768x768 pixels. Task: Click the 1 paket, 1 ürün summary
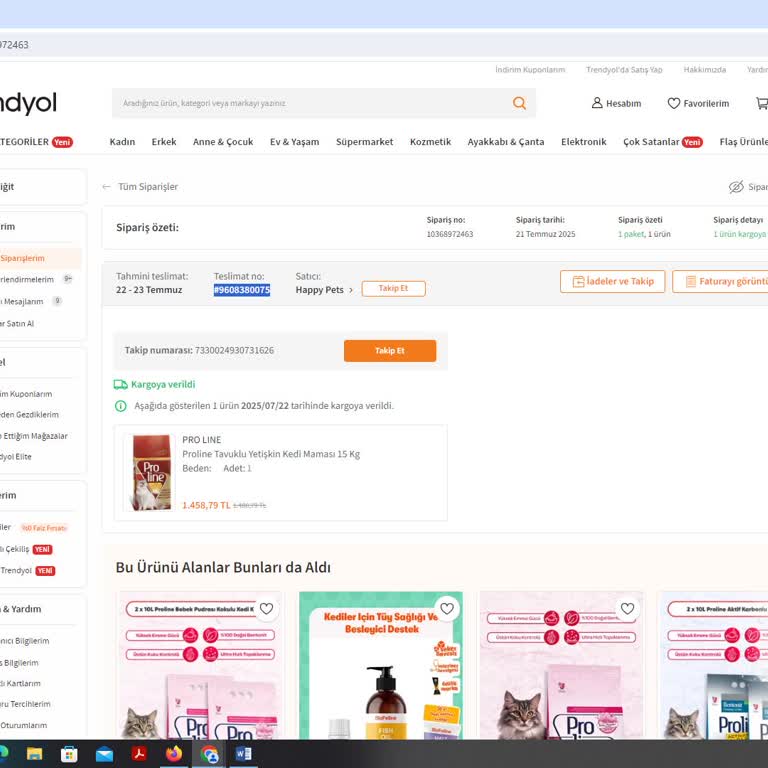pos(644,234)
